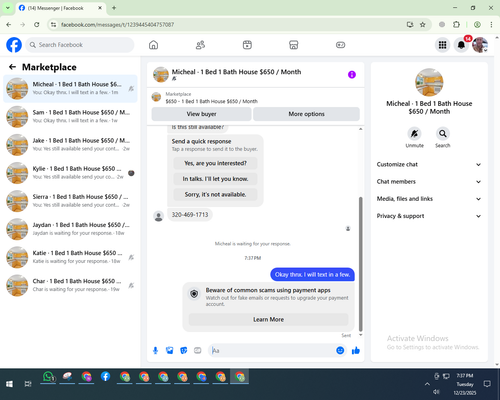500x400 pixels.
Task: Open the notifications bell
Action: point(461,45)
